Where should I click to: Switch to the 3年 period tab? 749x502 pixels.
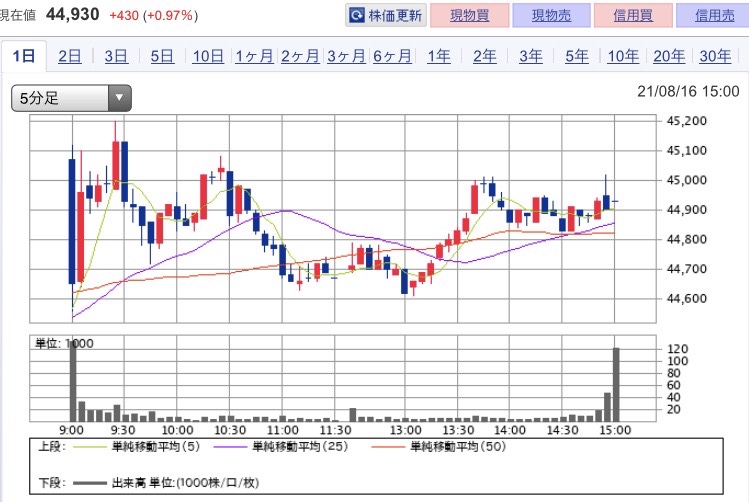click(x=531, y=56)
